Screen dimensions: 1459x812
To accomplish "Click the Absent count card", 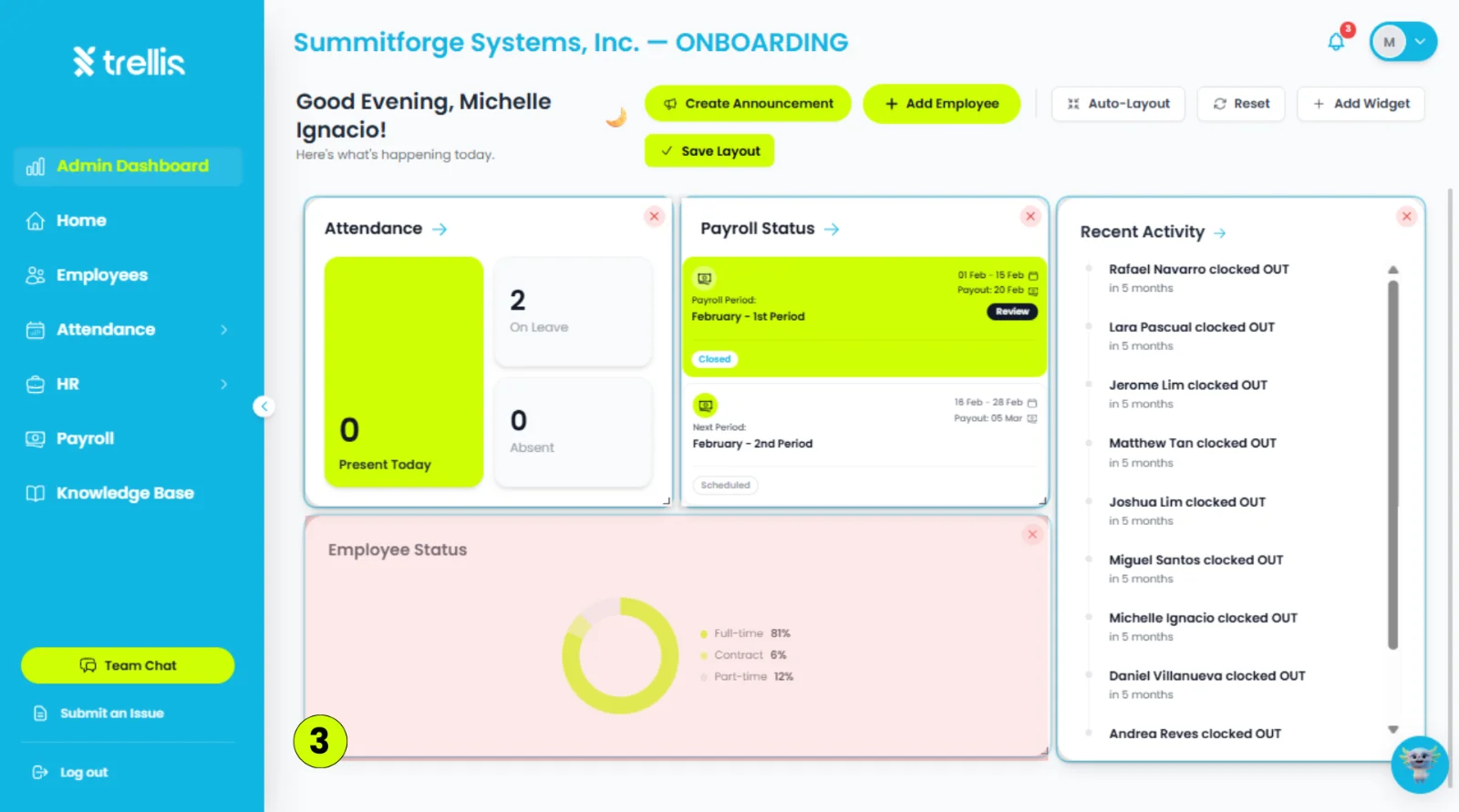I will tap(574, 432).
